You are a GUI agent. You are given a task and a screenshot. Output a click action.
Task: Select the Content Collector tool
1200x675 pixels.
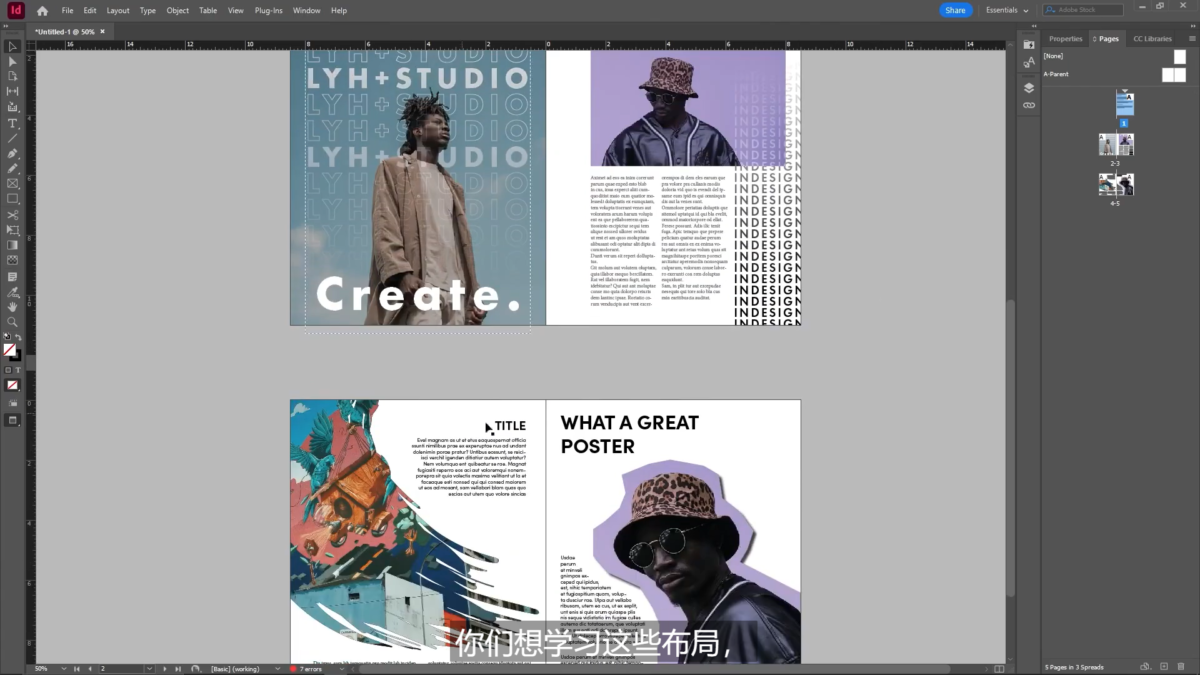[x=12, y=107]
